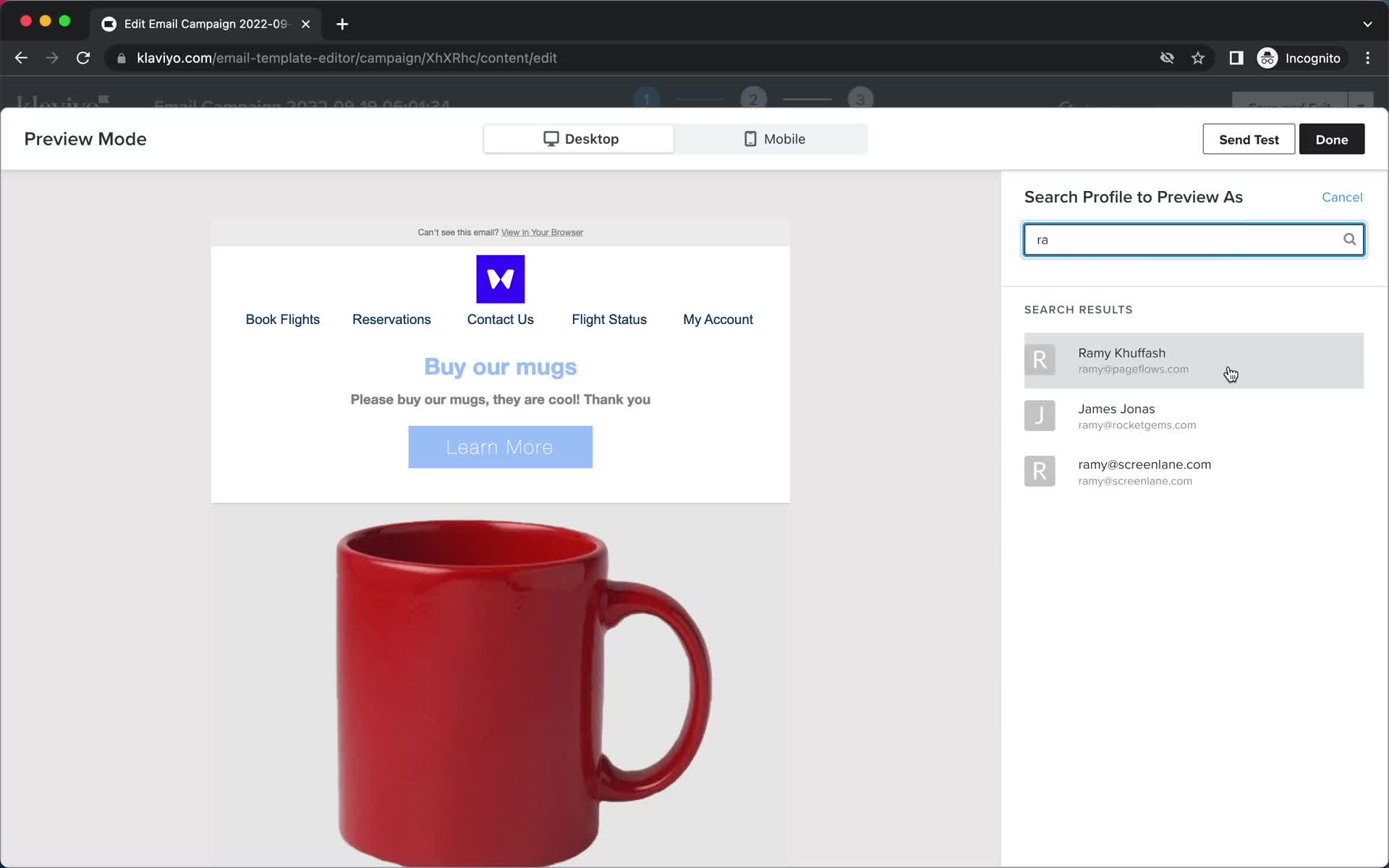Click the search magnifier icon
This screenshot has width=1389, height=868.
(1349, 239)
